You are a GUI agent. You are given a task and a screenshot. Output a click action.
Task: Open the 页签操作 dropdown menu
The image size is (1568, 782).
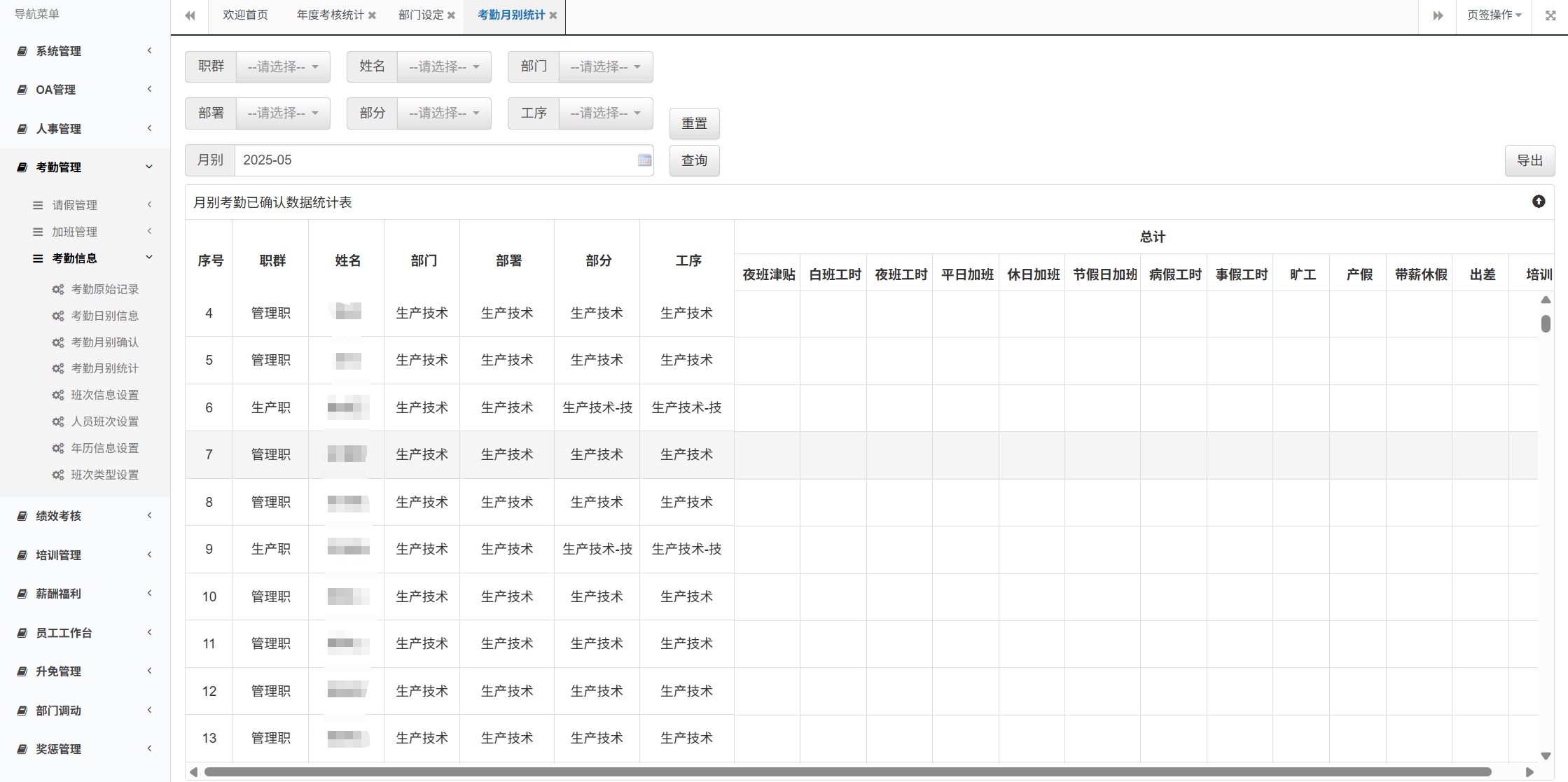point(1494,15)
